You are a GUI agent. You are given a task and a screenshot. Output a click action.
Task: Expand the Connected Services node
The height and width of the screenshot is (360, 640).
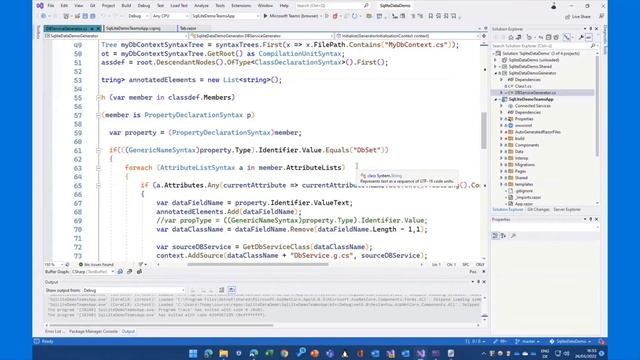502,106
